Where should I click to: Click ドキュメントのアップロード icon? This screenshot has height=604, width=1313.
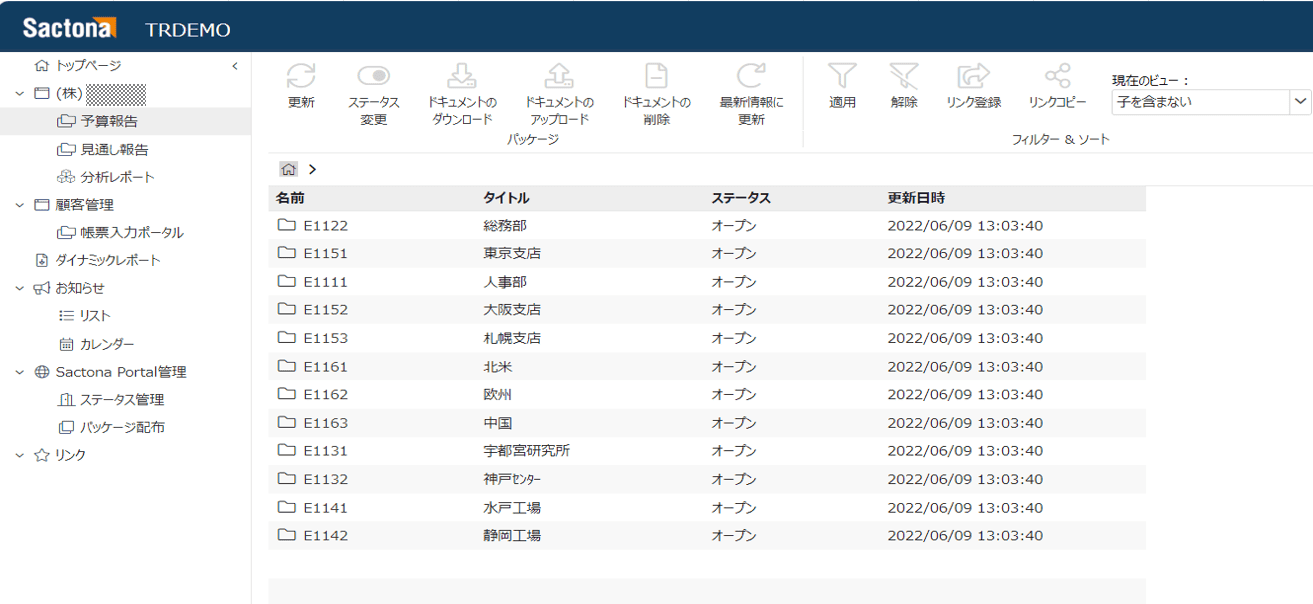(558, 77)
